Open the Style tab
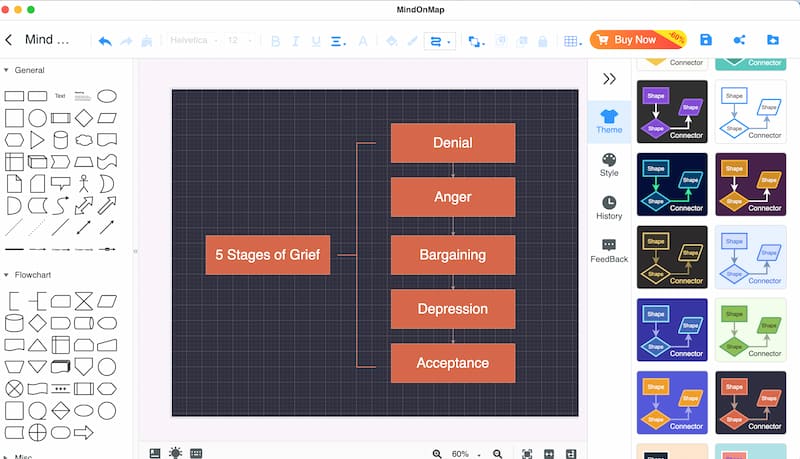800x459 pixels. click(609, 165)
